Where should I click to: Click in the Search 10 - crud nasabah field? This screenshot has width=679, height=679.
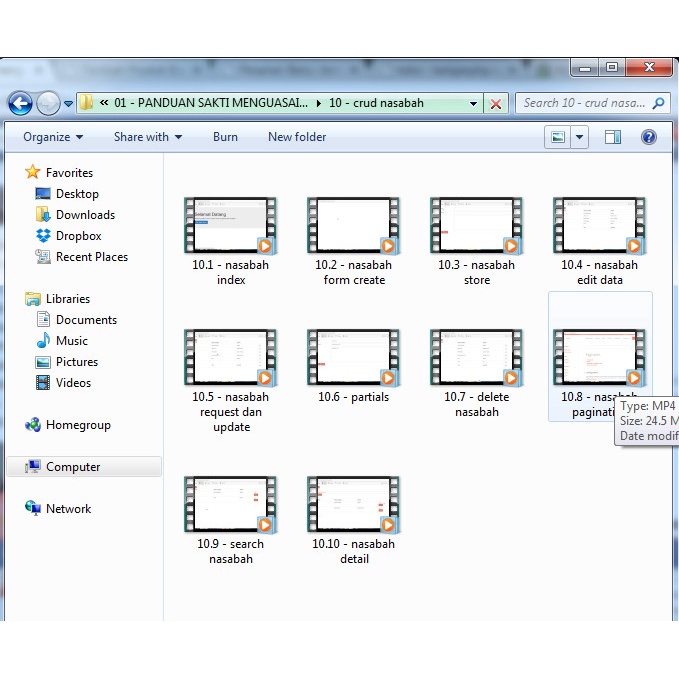coord(584,103)
